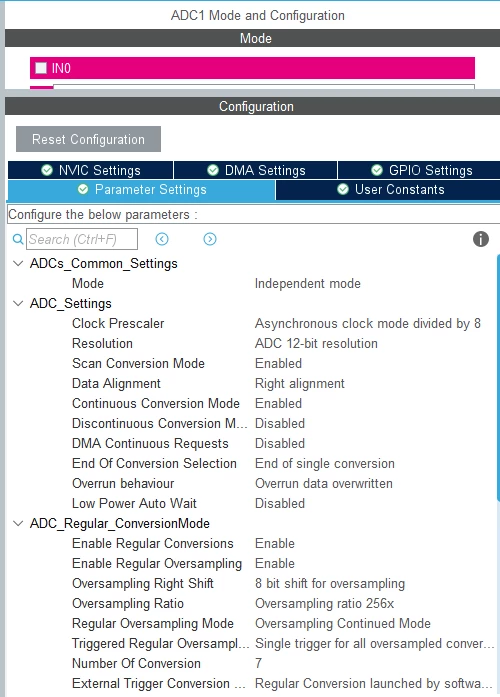Switch to the NVIC Settings tab

tap(91, 170)
